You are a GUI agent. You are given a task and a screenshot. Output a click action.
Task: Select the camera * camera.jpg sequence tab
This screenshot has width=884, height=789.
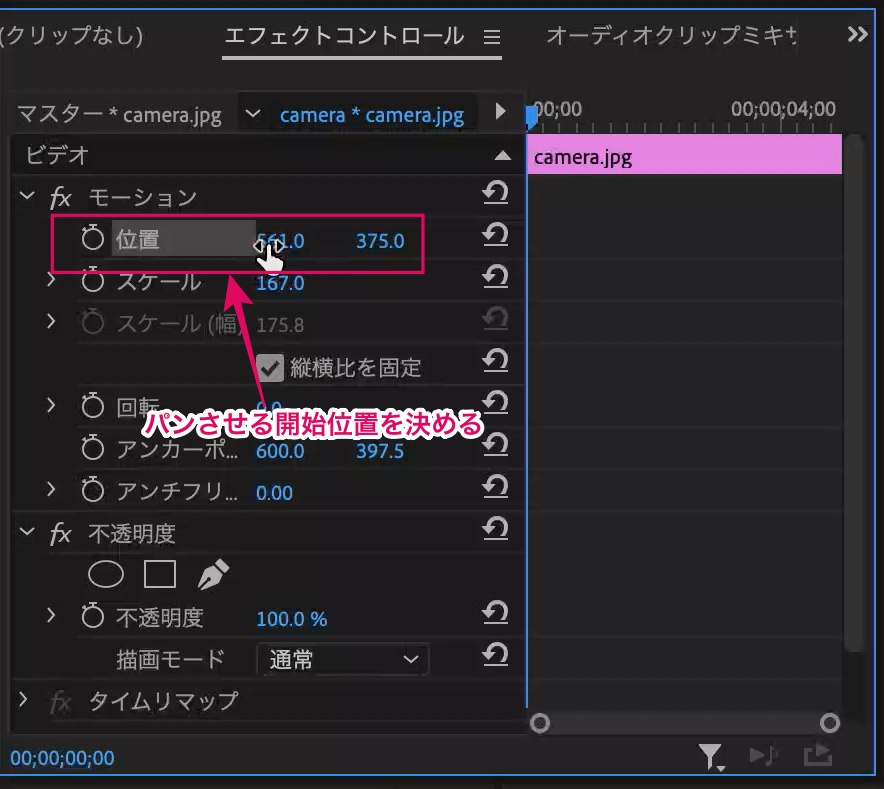point(372,115)
